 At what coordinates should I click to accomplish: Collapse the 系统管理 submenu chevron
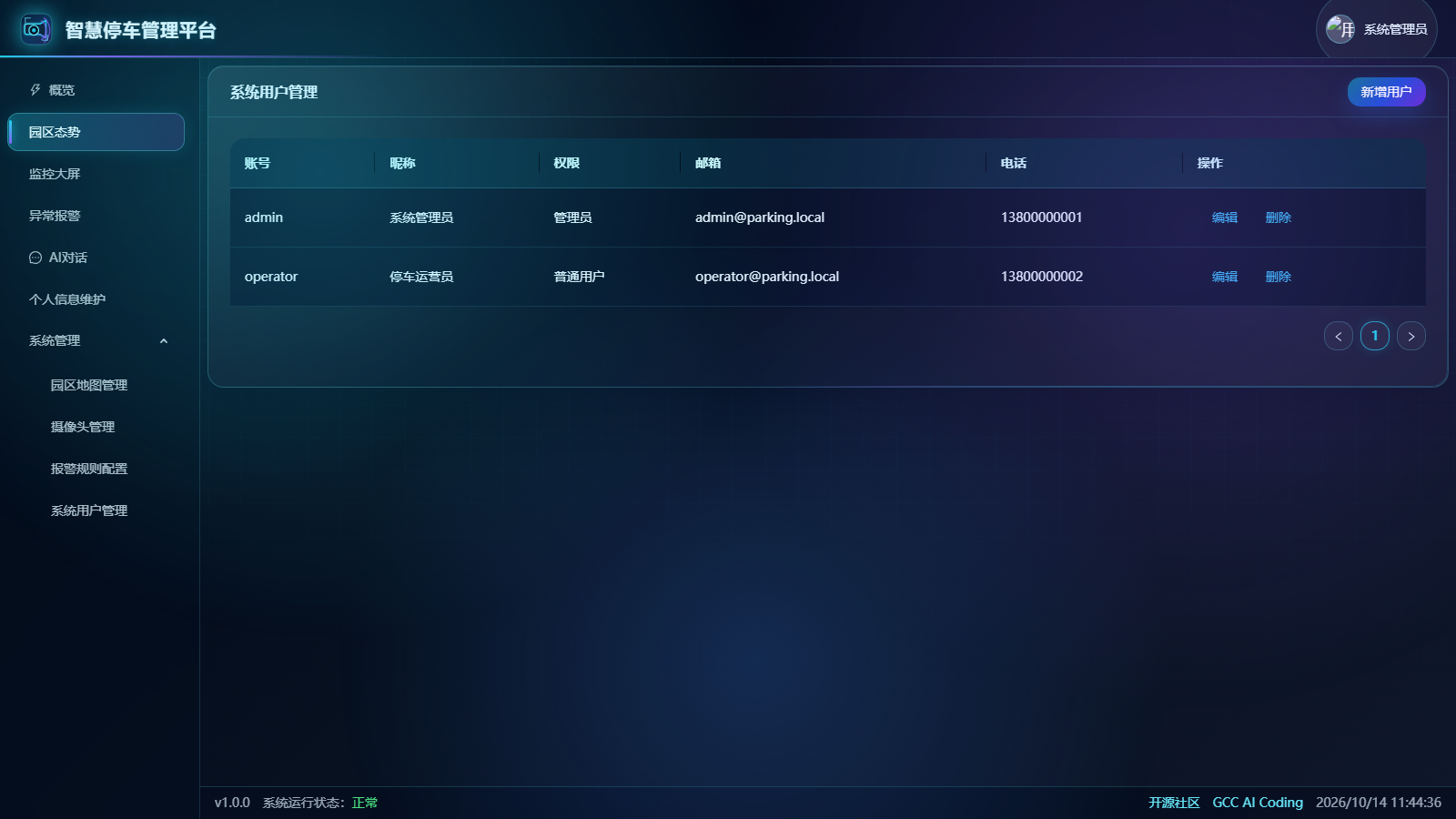point(164,341)
